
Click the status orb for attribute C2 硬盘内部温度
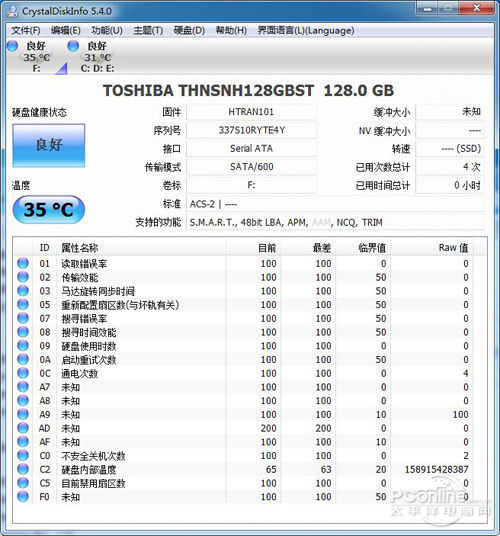point(23,469)
